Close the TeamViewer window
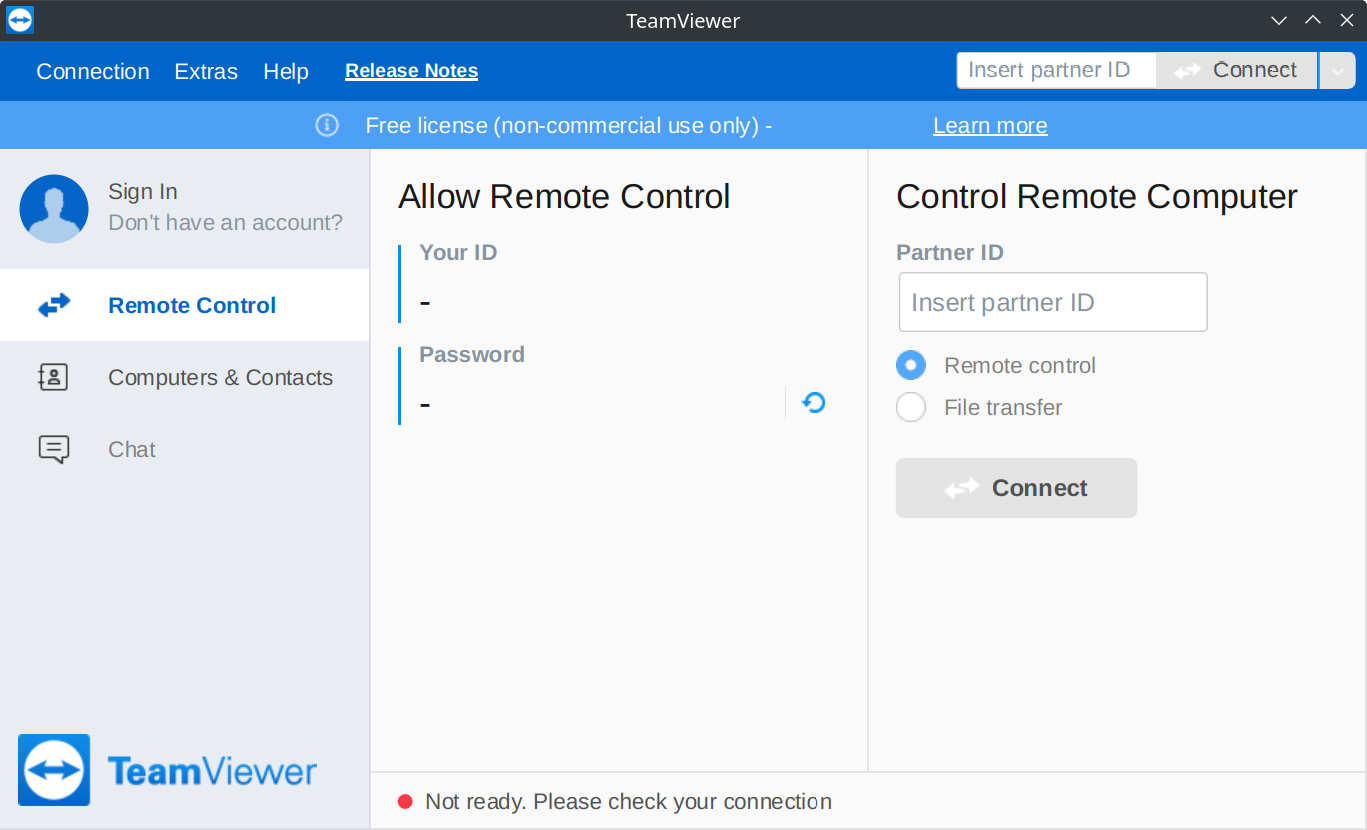This screenshot has height=830, width=1367. click(1346, 20)
